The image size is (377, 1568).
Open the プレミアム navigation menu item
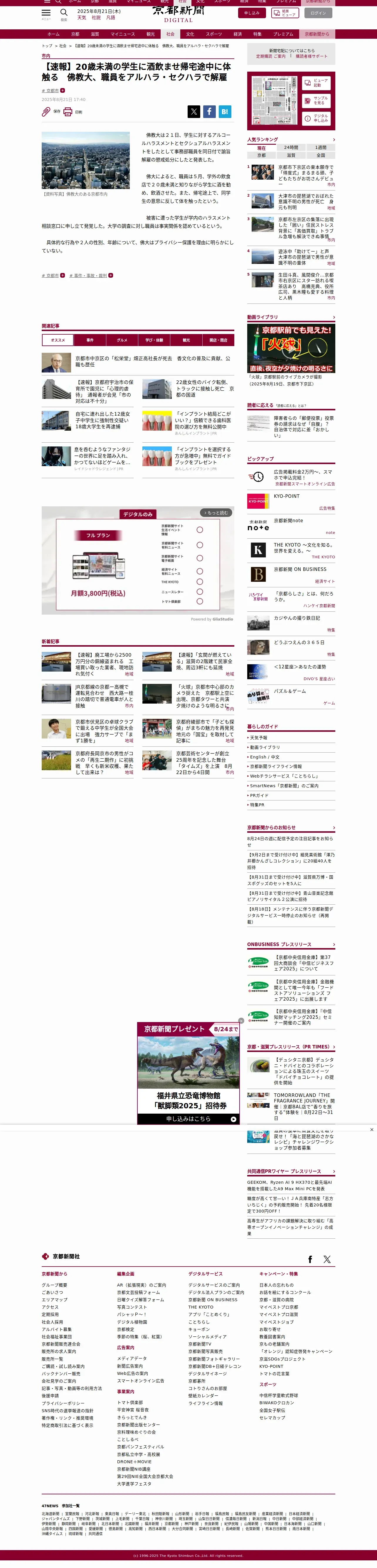click(x=283, y=34)
